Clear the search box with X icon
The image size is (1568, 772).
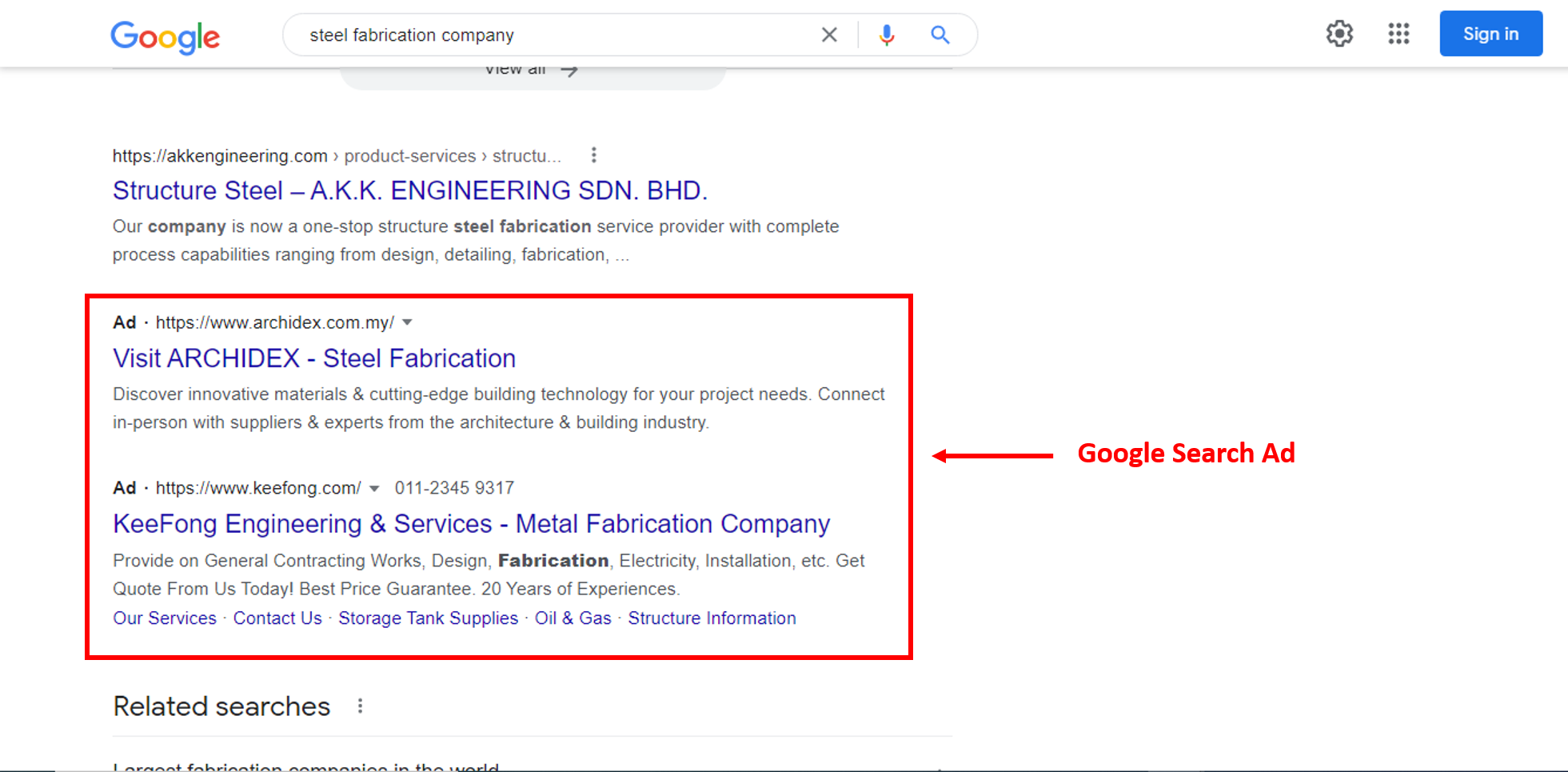[x=829, y=34]
